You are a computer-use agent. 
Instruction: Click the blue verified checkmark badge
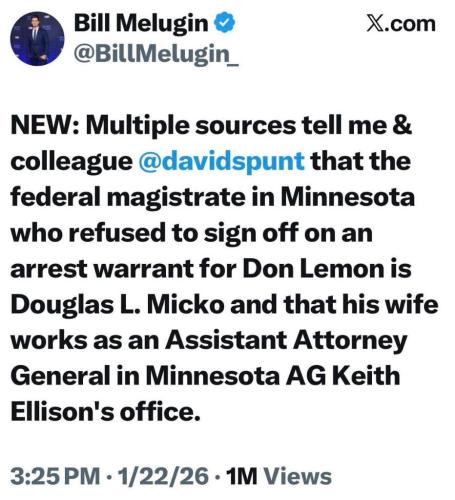coord(224,23)
